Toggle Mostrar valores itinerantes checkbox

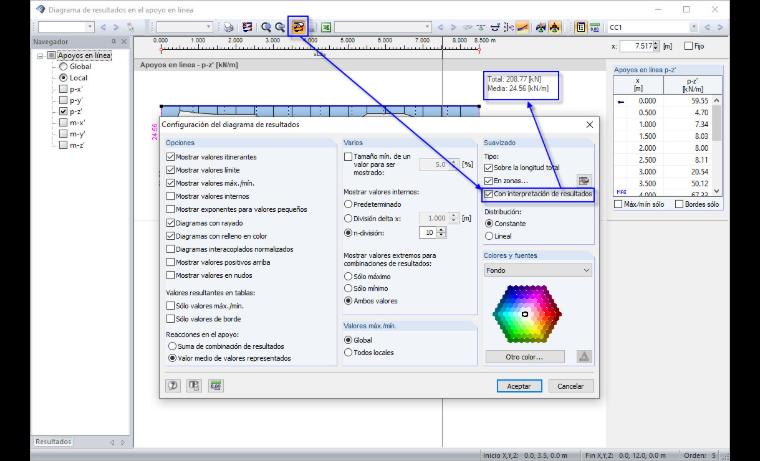pyautogui.click(x=170, y=157)
